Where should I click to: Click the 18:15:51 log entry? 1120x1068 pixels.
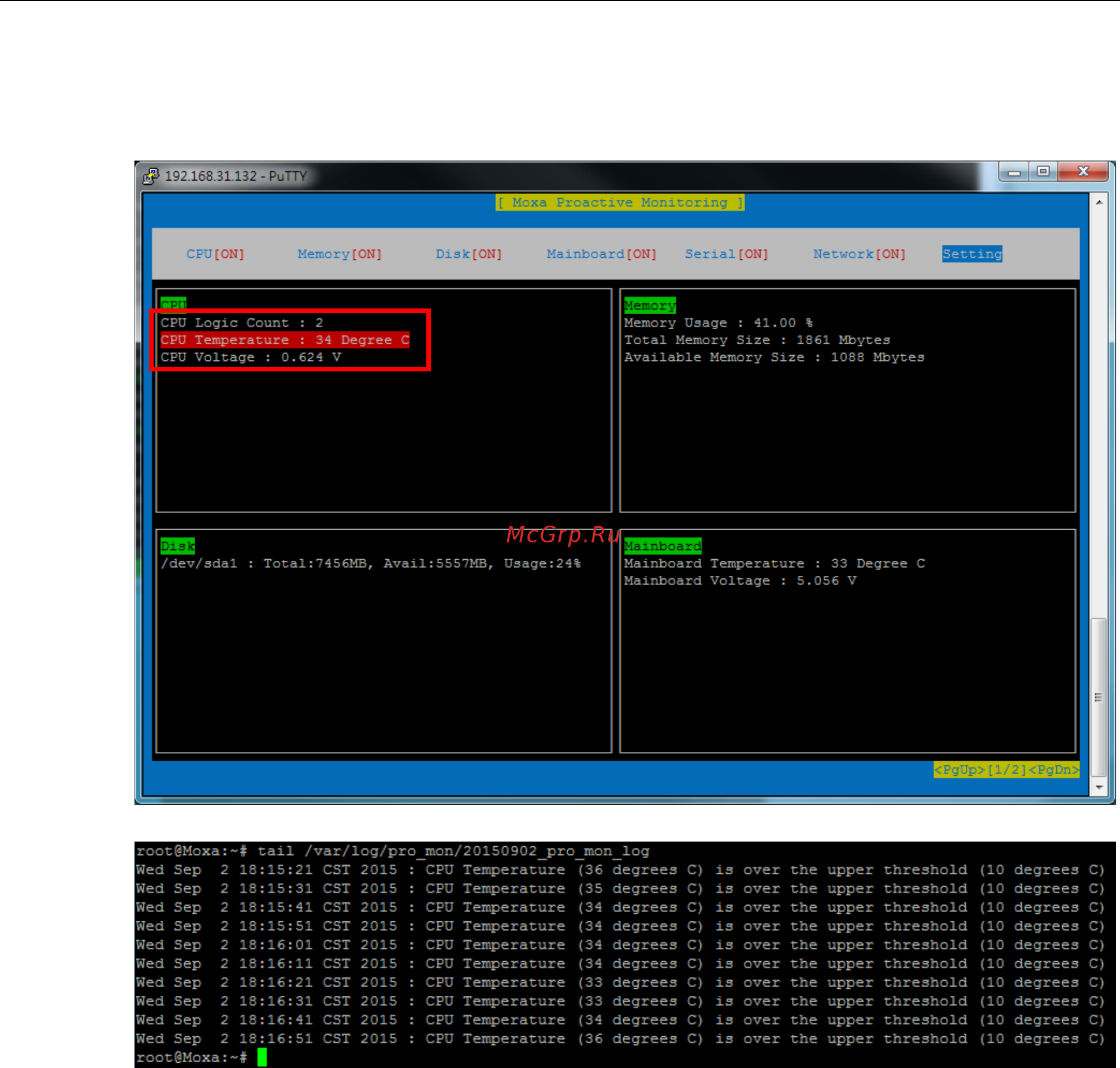(620, 926)
